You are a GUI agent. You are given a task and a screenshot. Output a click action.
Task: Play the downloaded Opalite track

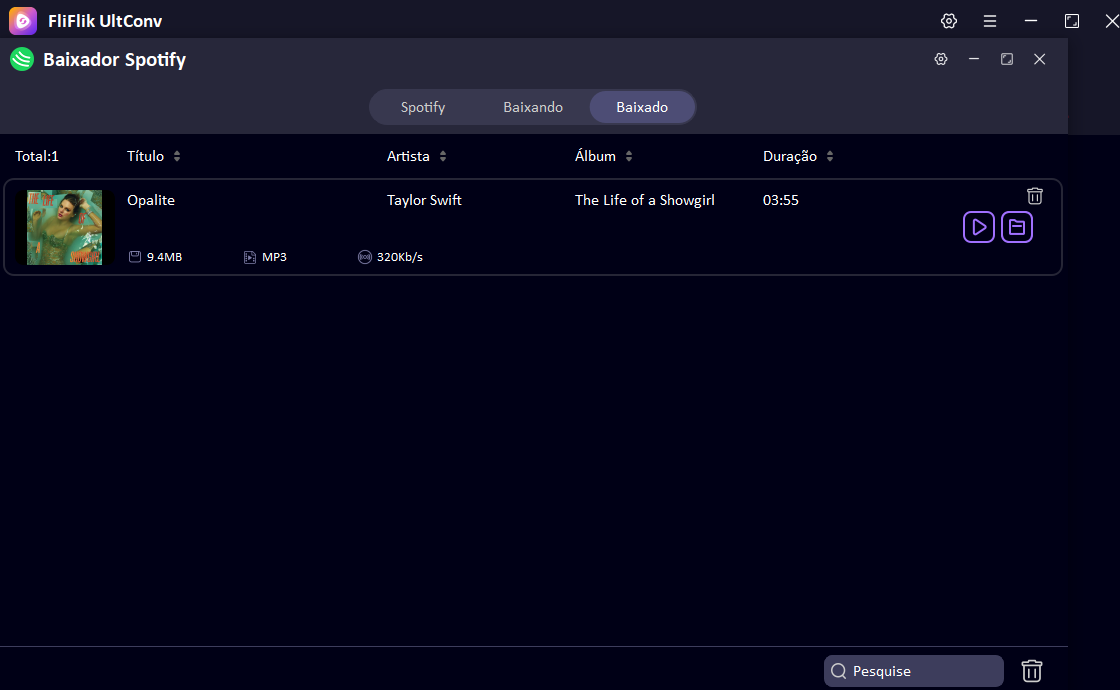(978, 228)
